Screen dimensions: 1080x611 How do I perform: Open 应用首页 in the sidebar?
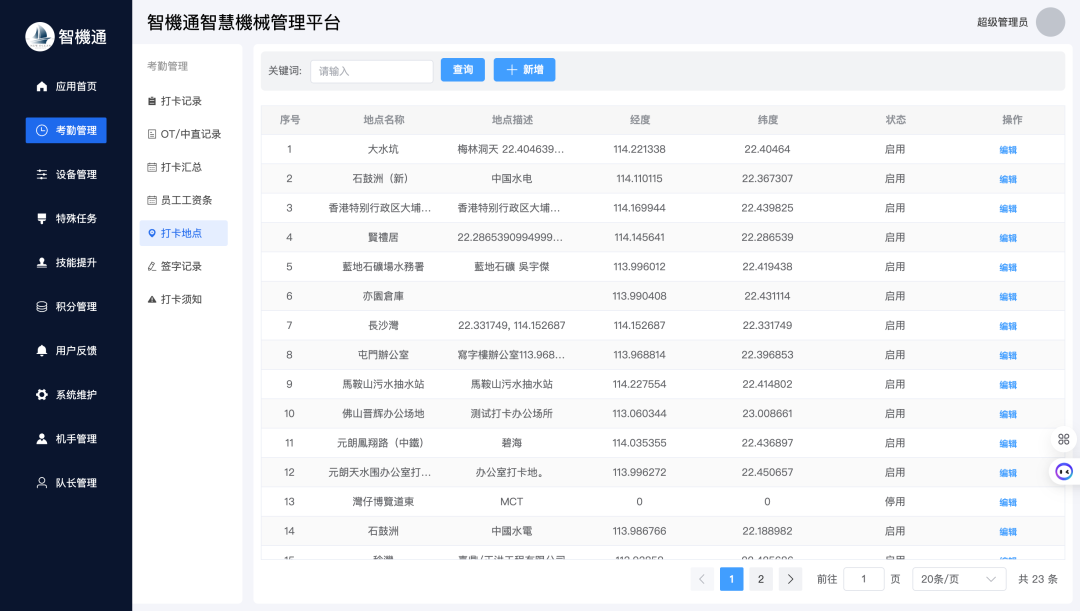[66, 86]
